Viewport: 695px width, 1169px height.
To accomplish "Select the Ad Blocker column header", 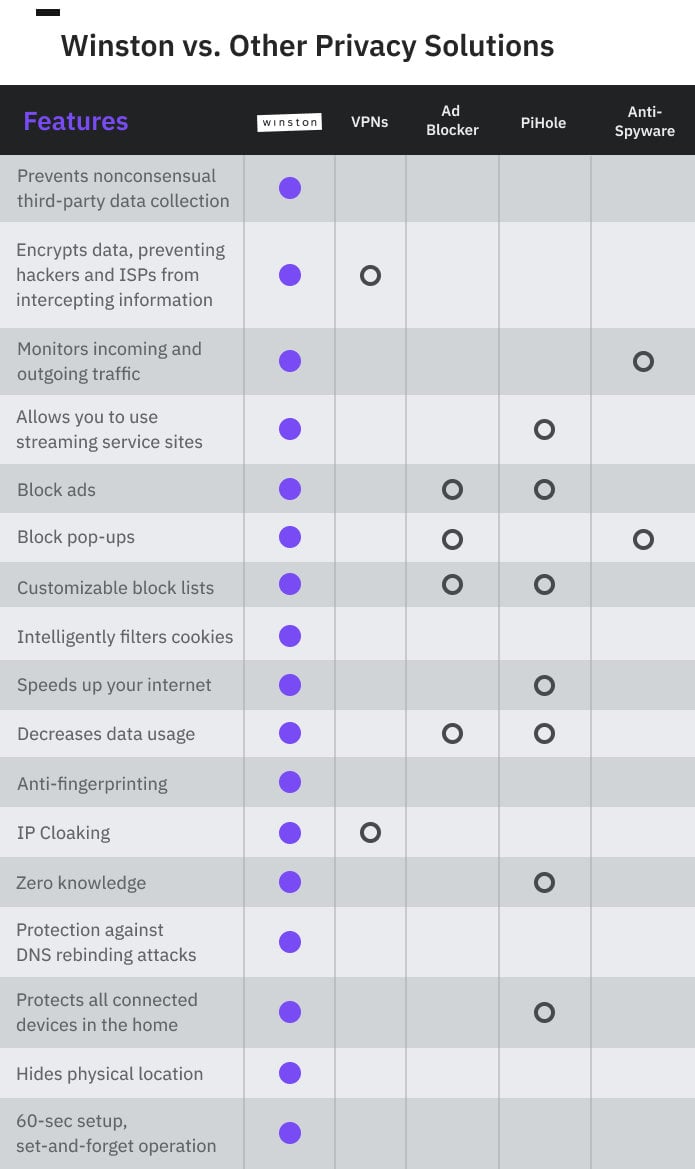I will pyautogui.click(x=452, y=120).
